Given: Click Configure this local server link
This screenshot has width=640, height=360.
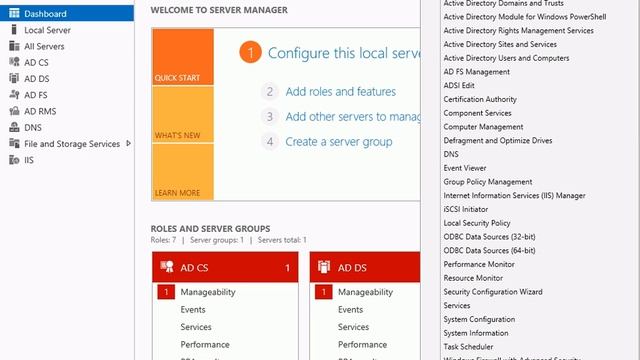Looking at the screenshot, I should [344, 53].
